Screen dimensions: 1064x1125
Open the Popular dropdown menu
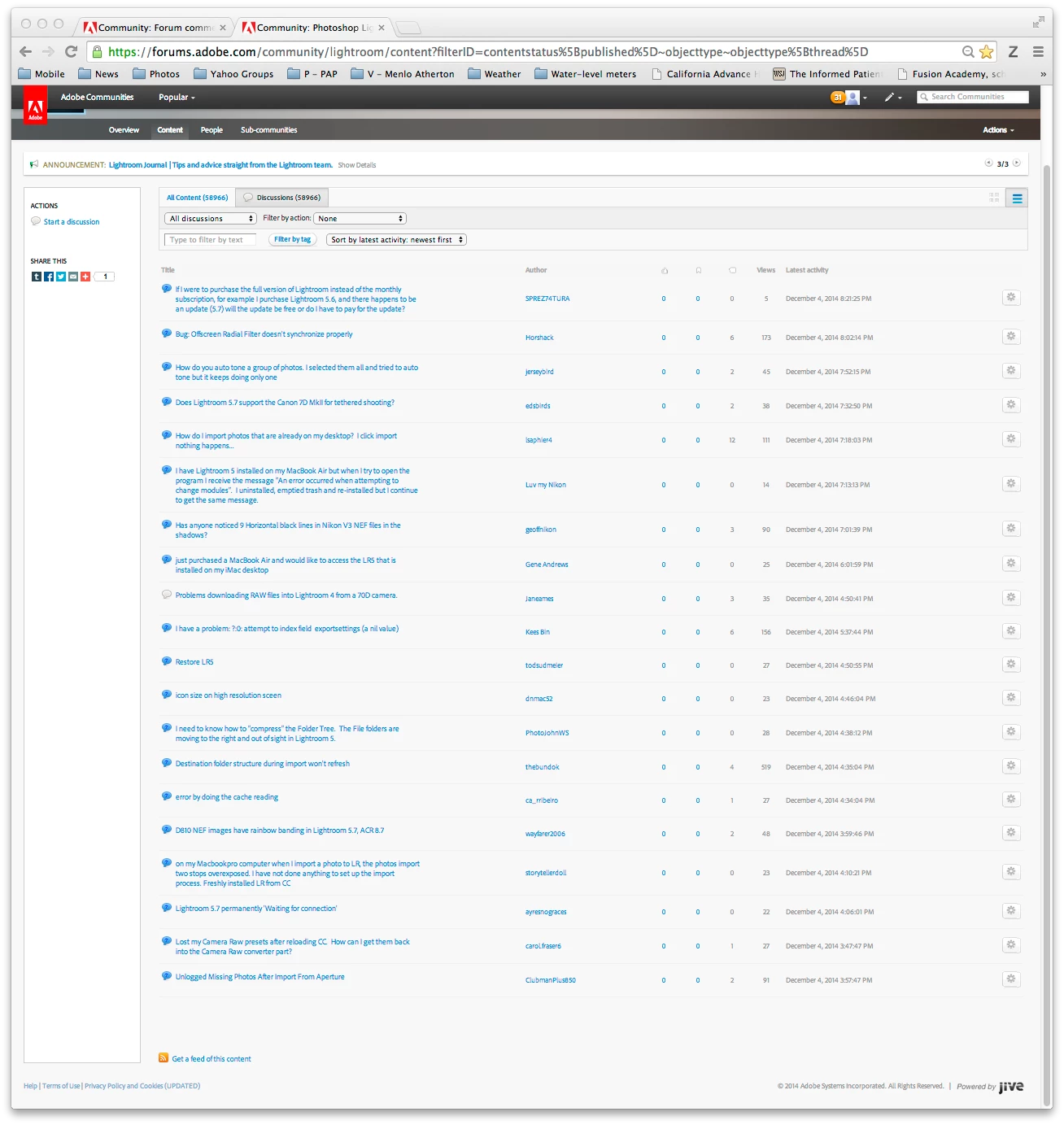pyautogui.click(x=177, y=97)
